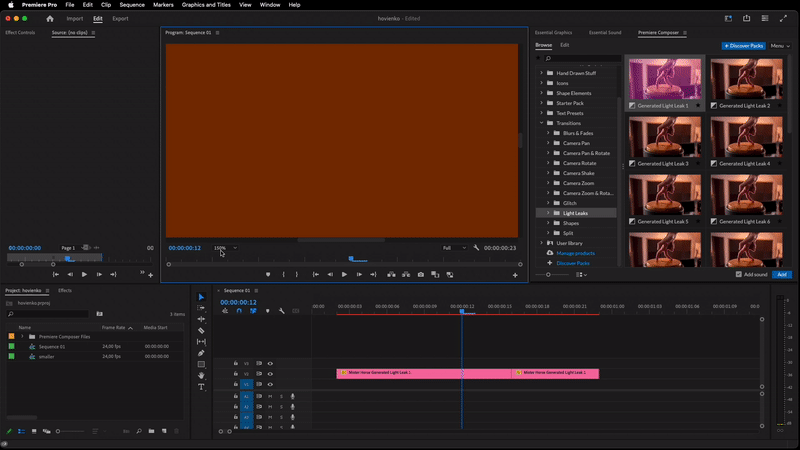The width and height of the screenshot is (800, 450).
Task: Select the Pen tool
Action: coord(201,353)
